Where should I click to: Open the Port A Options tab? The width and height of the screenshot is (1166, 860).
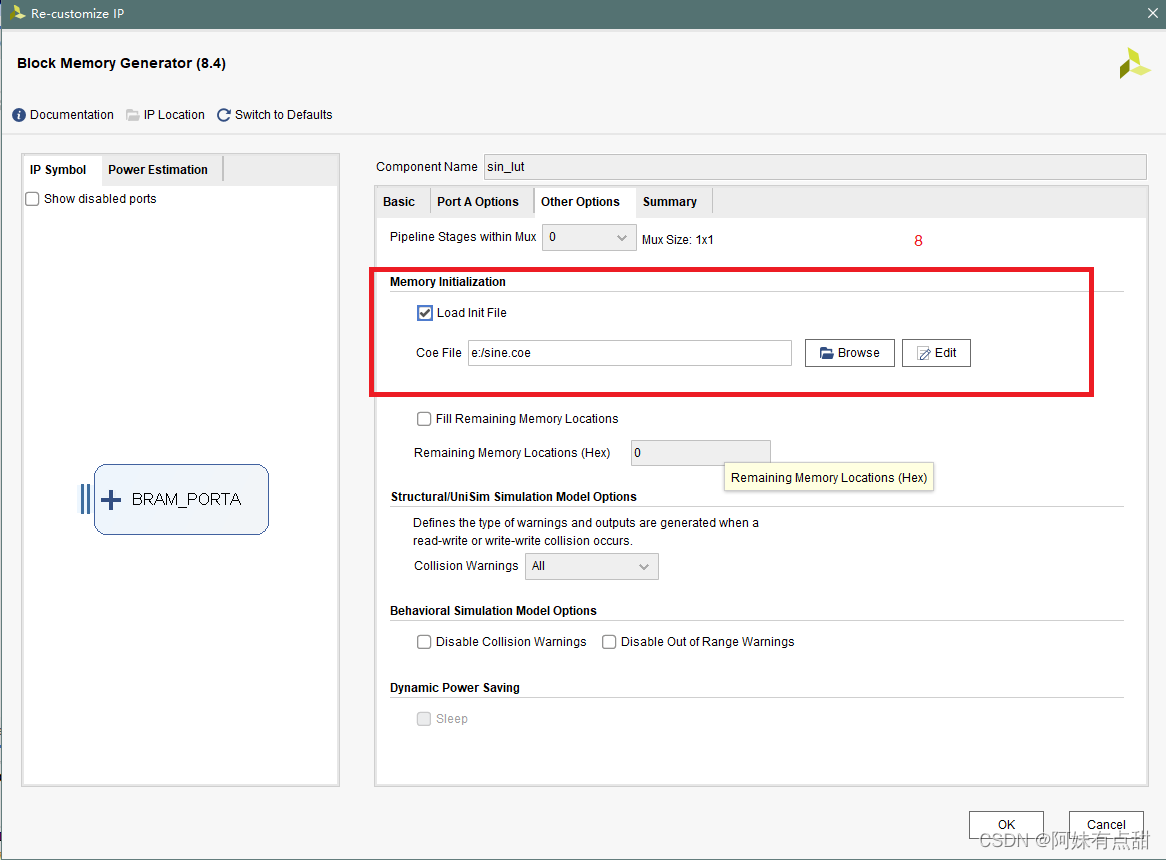[478, 202]
